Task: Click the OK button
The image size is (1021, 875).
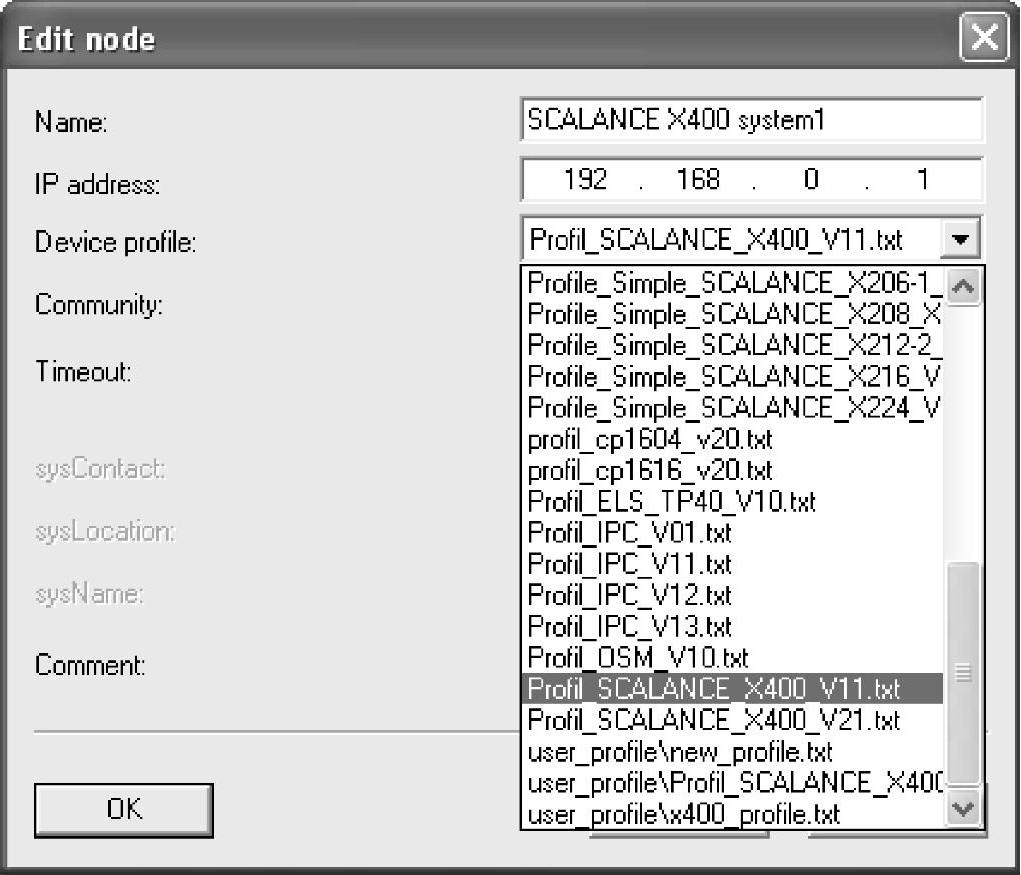Action: pos(124,810)
